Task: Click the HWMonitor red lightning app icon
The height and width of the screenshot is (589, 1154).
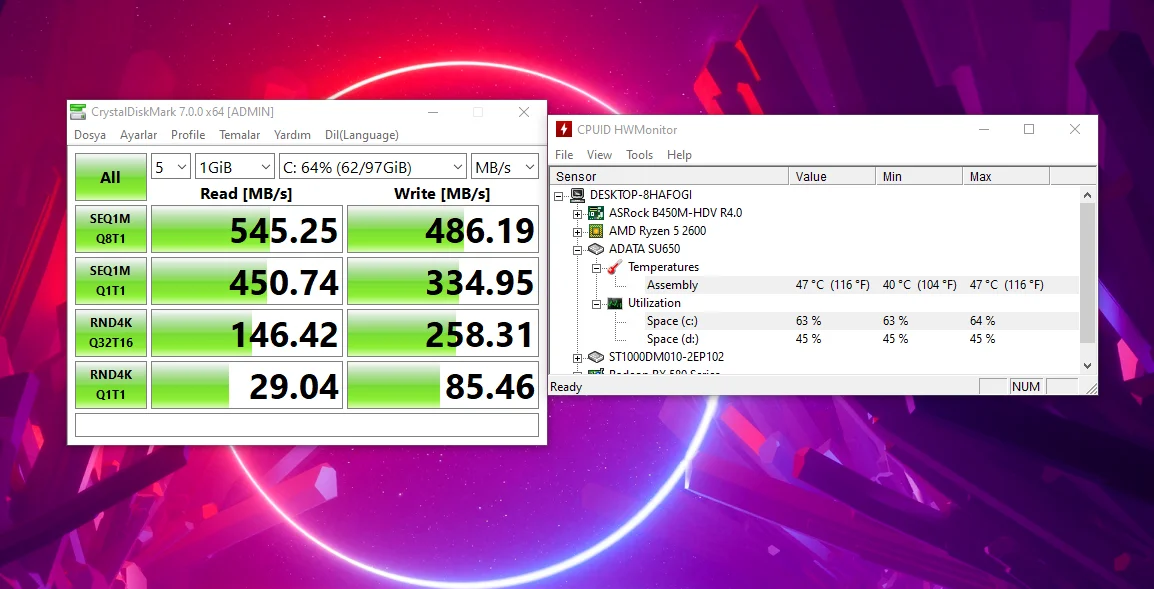Action: tap(563, 130)
